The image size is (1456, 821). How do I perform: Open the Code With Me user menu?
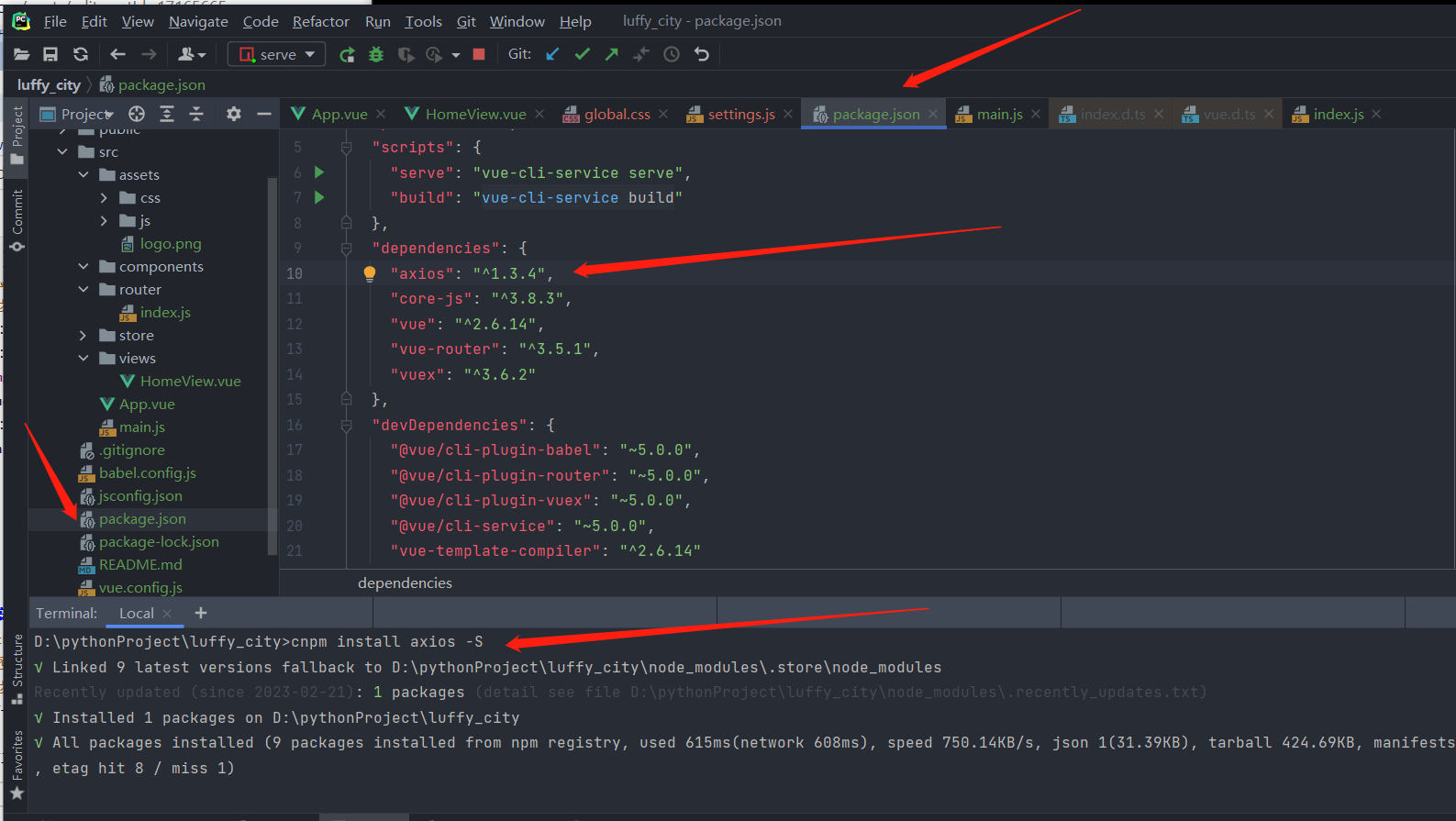(x=192, y=55)
